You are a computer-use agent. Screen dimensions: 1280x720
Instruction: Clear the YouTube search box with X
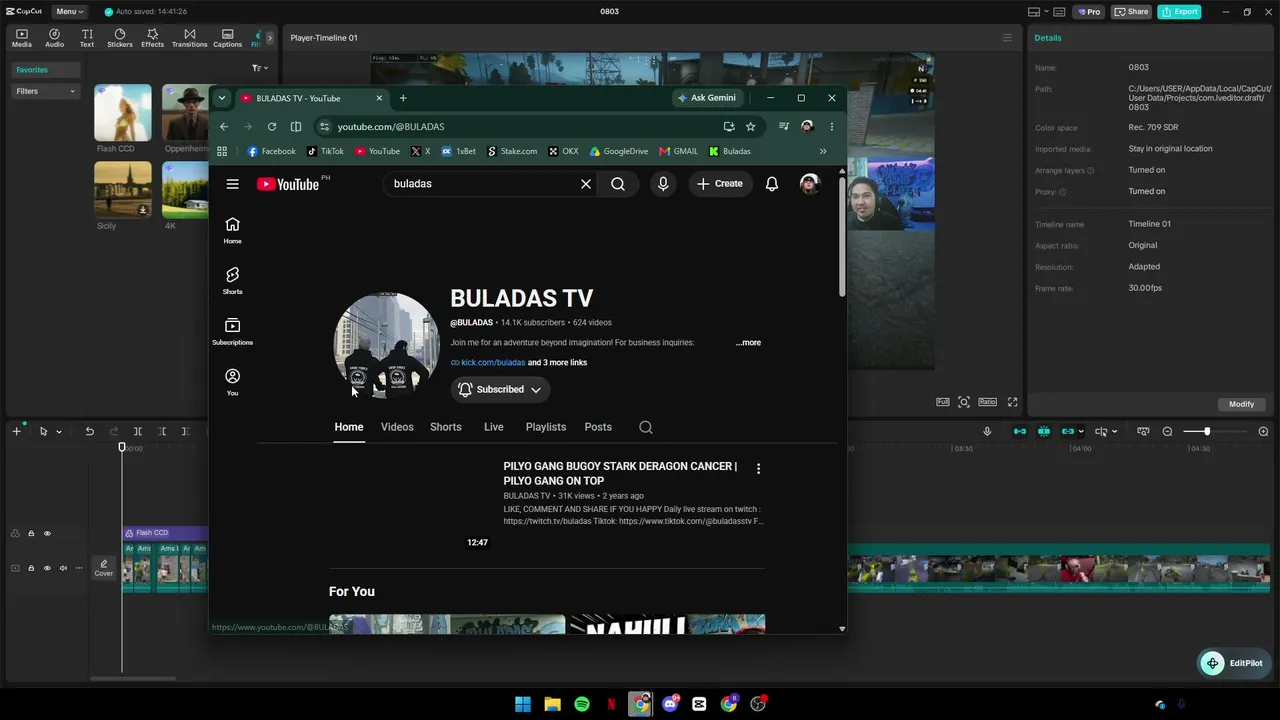[586, 184]
